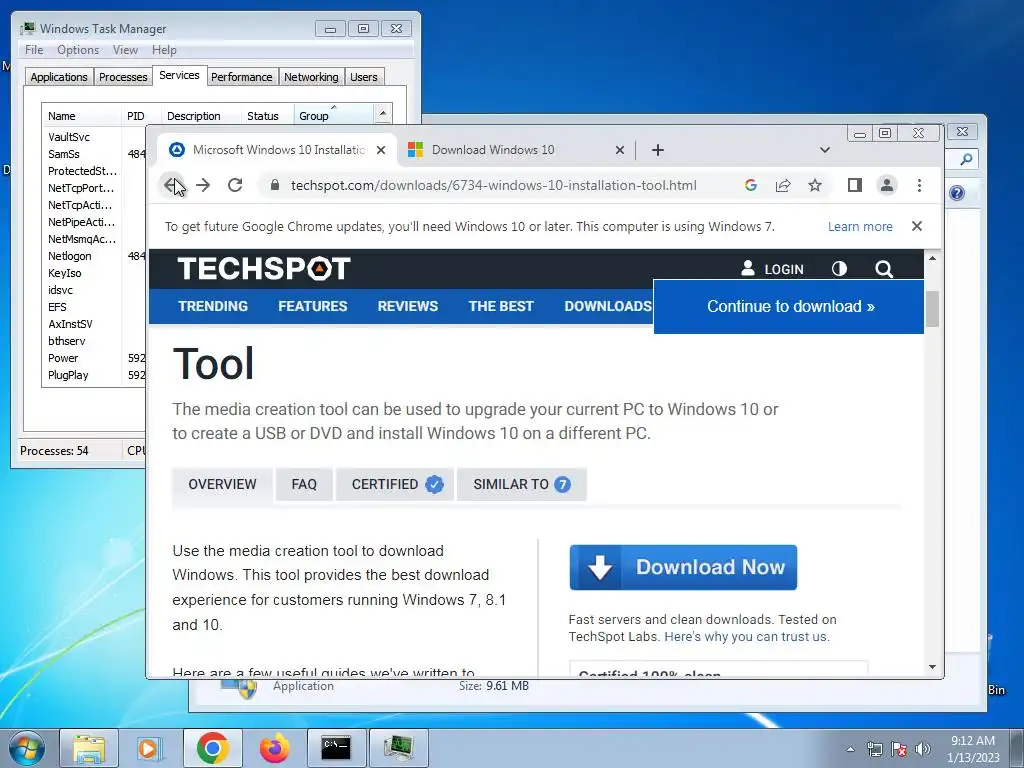Open a new Chrome tab
Viewport: 1024px width, 768px height.
(658, 150)
